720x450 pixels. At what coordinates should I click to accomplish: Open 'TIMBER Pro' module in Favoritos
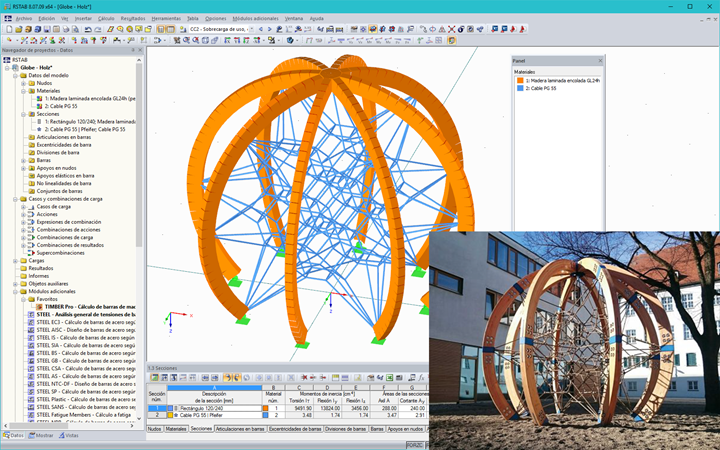[x=90, y=307]
